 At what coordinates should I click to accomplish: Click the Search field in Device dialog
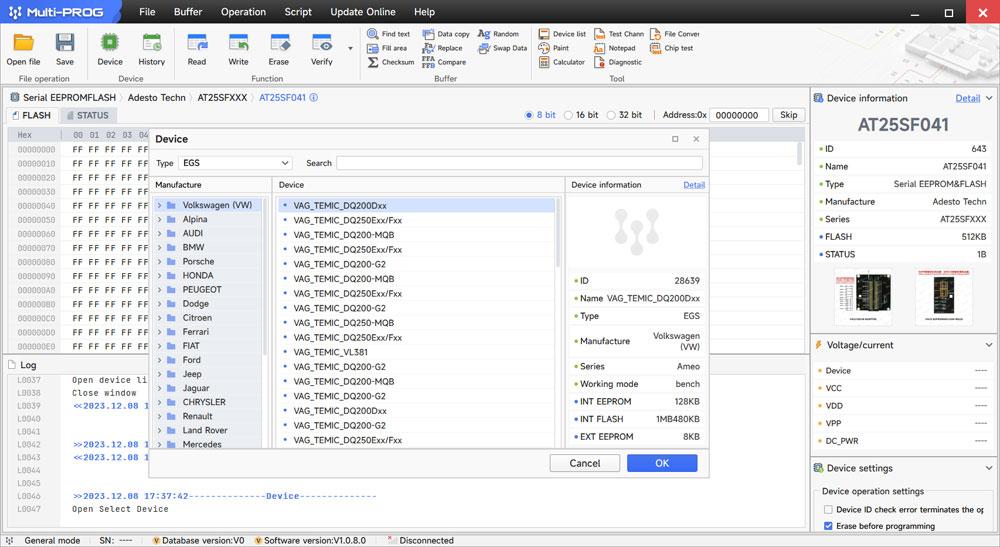click(x=519, y=163)
